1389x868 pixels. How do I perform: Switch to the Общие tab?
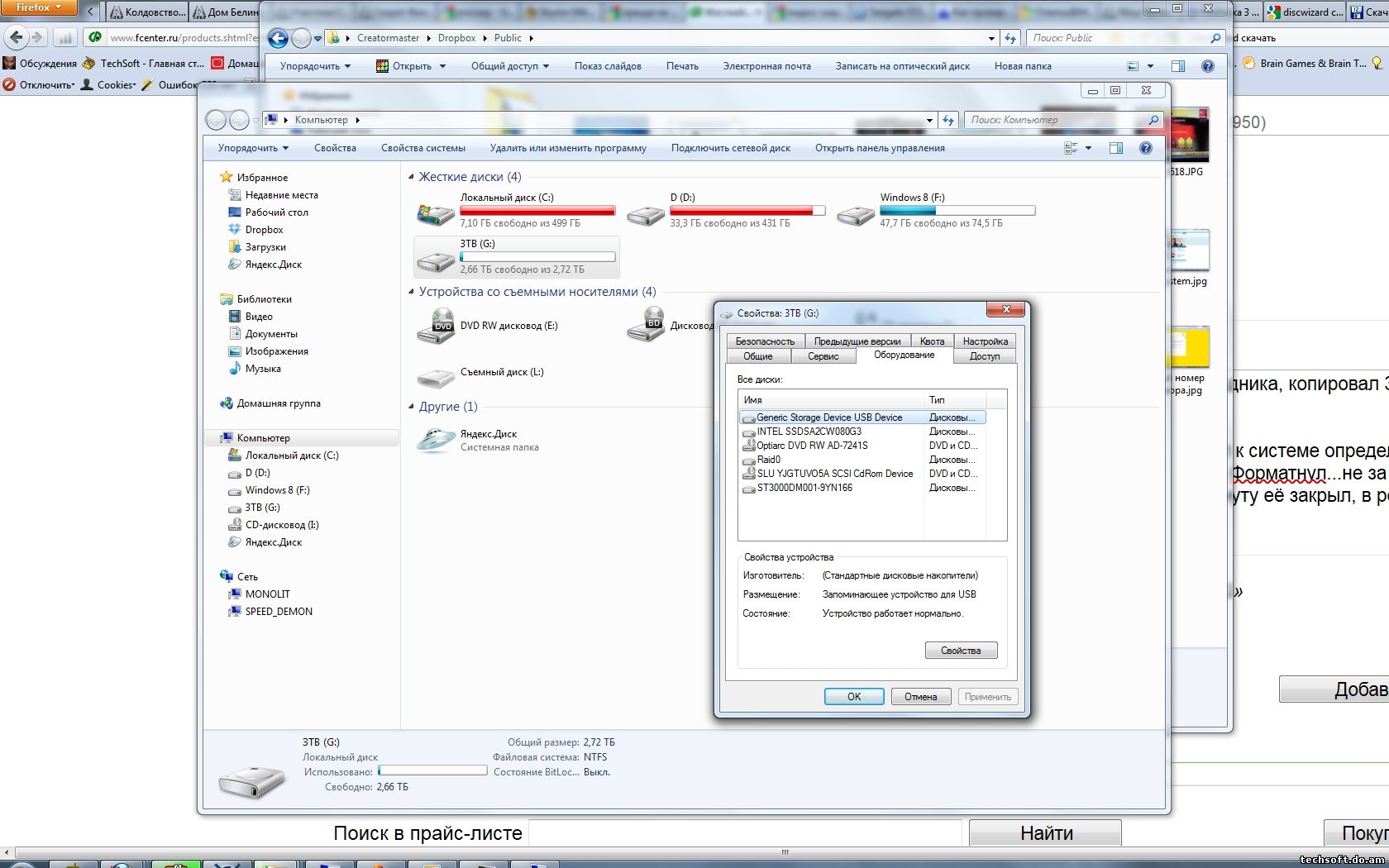[757, 356]
